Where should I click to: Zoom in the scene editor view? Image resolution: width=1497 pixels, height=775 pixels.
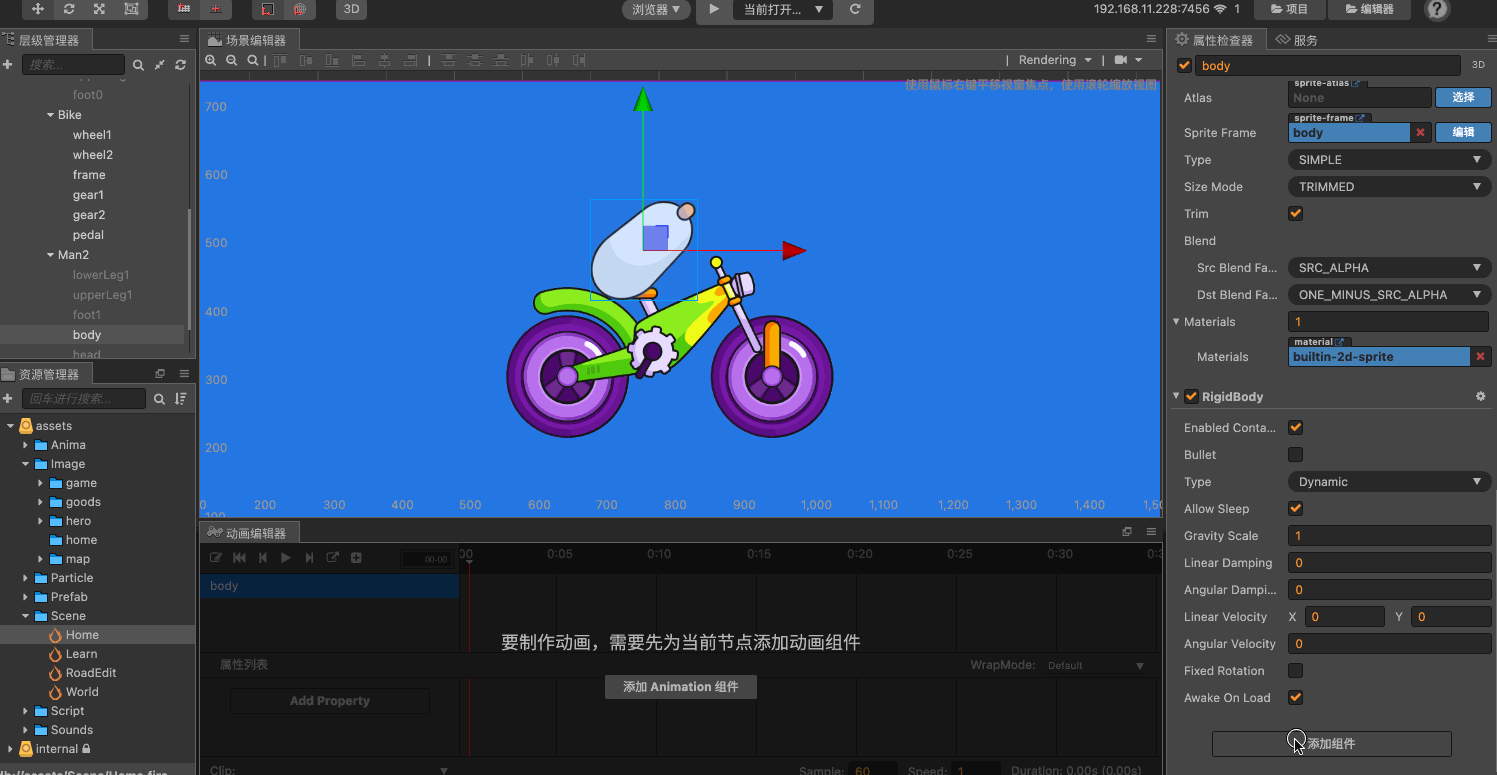tap(211, 60)
